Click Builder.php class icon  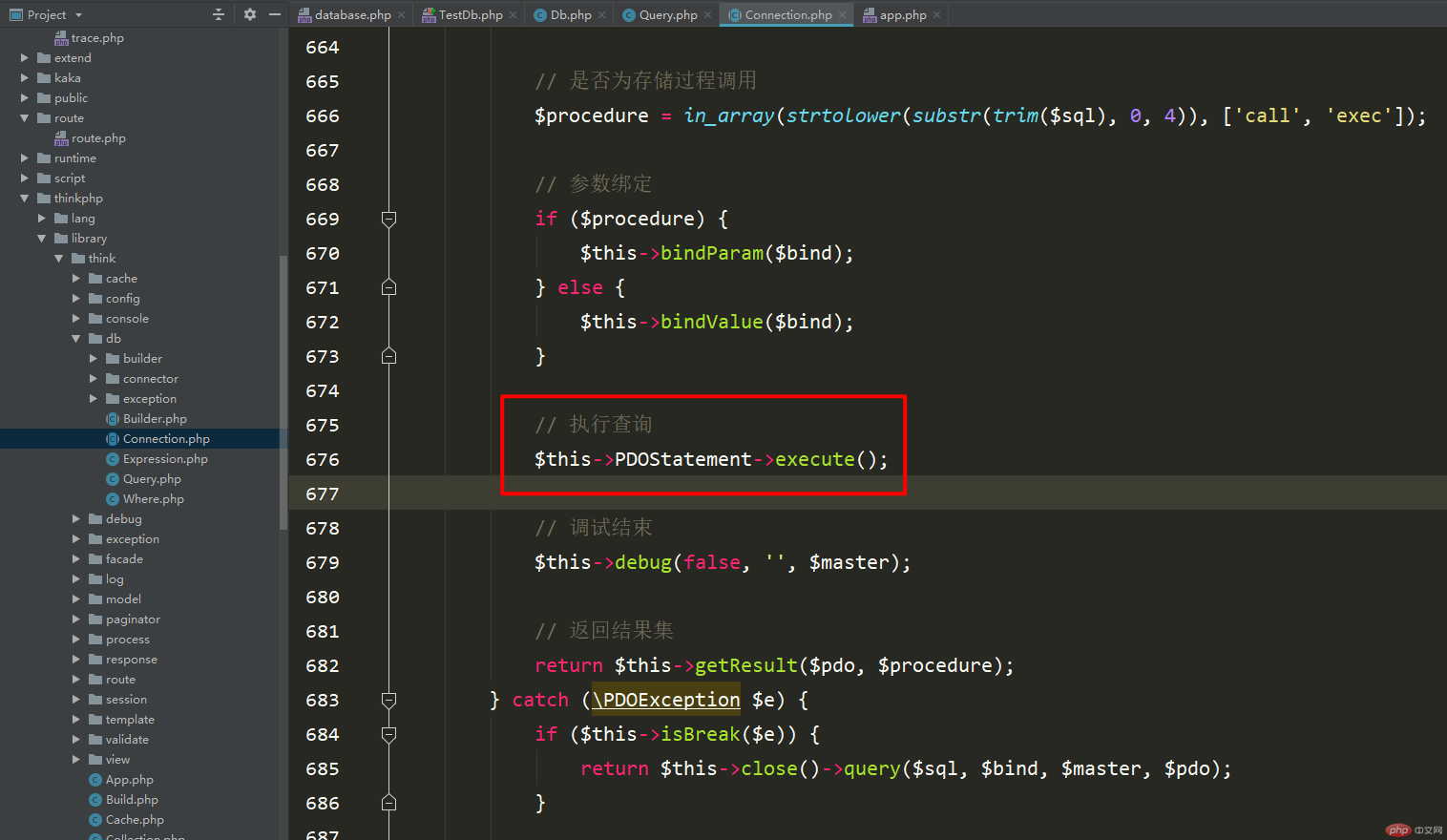click(x=113, y=419)
